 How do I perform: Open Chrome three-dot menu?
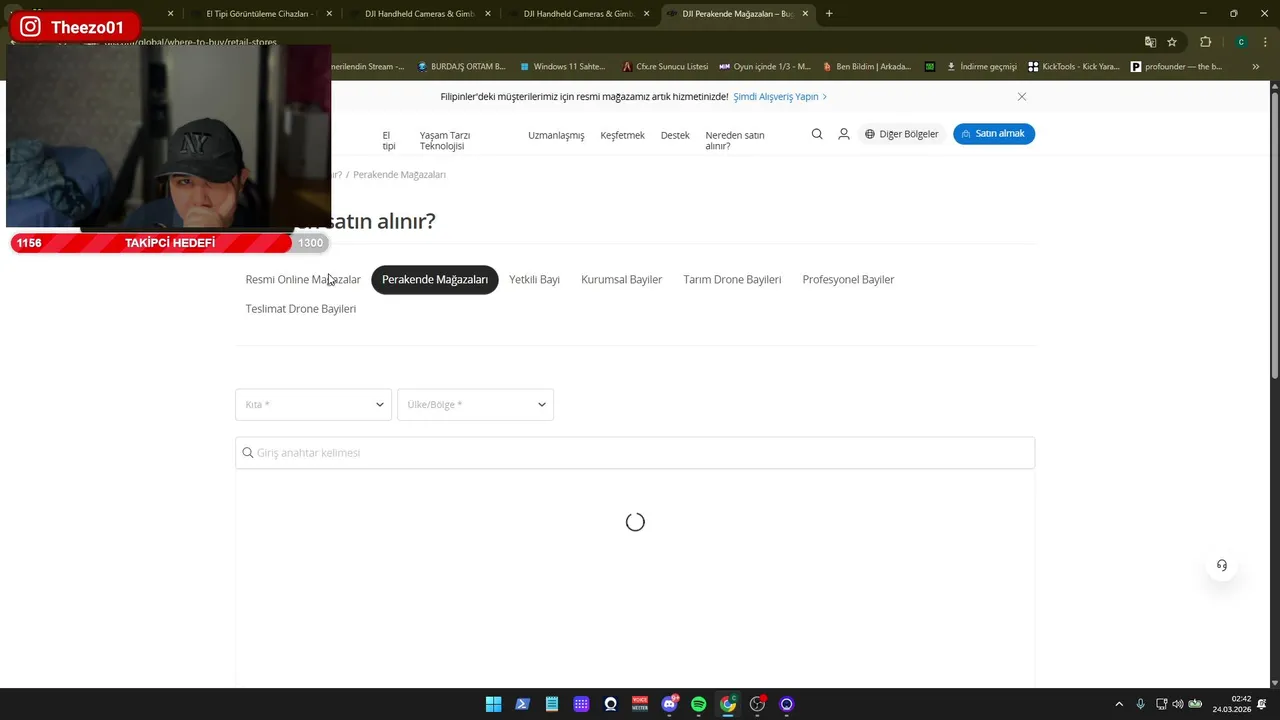(1267, 42)
